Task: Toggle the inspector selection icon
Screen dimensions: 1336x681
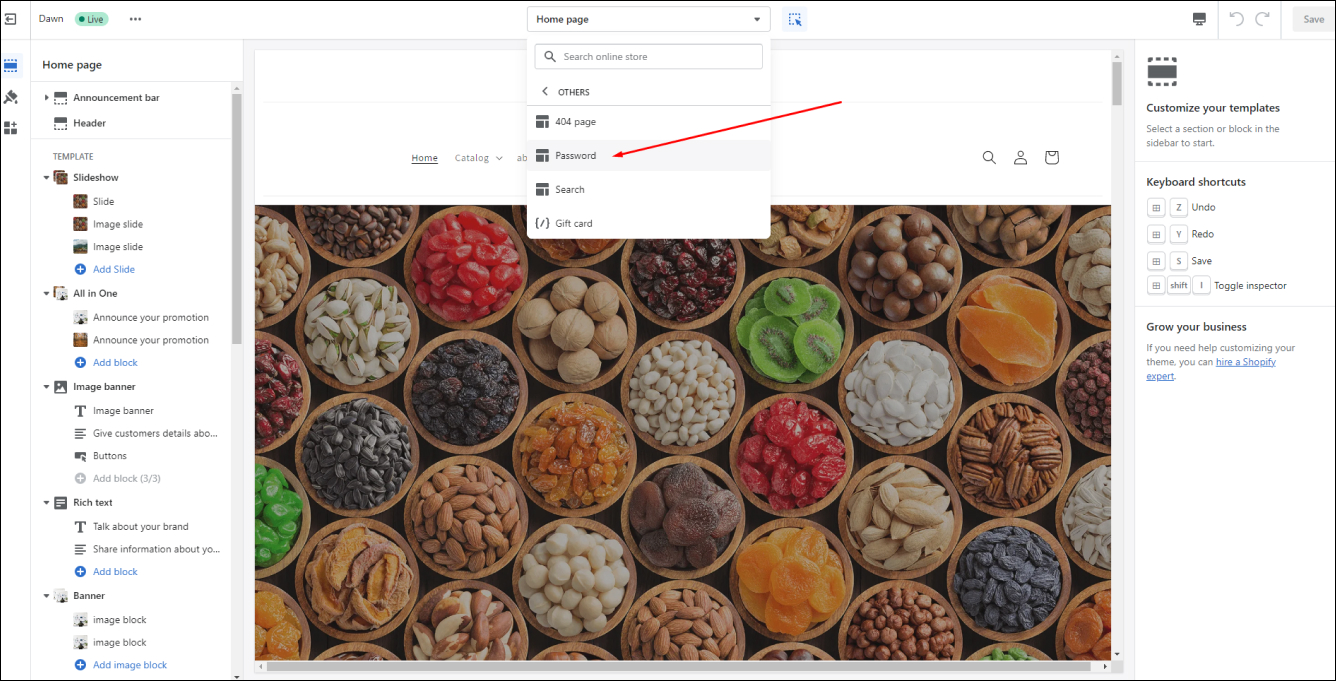Action: point(795,19)
